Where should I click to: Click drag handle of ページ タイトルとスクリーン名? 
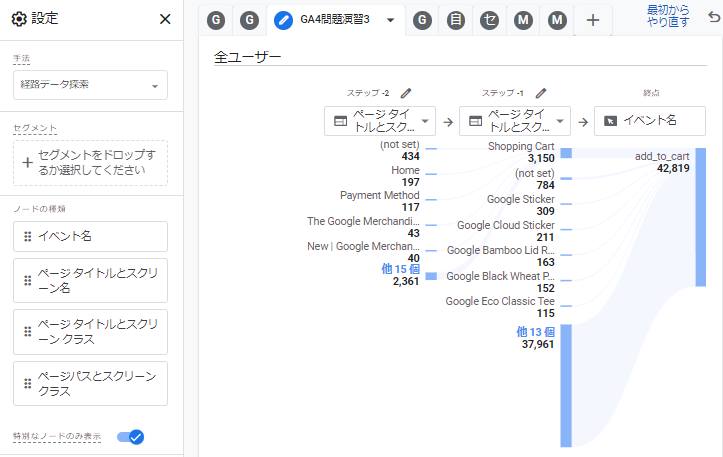28,280
